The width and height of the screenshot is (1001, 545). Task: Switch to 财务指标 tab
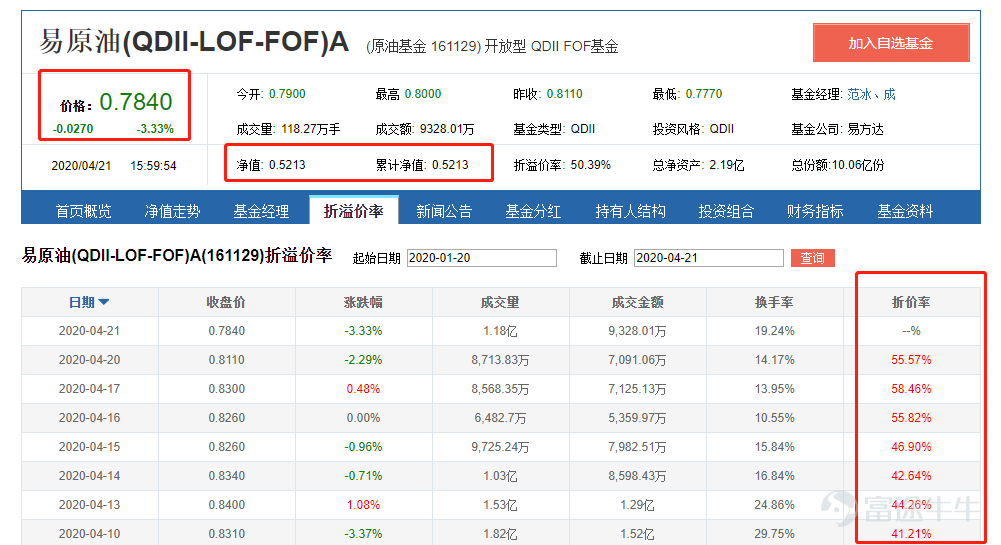815,211
